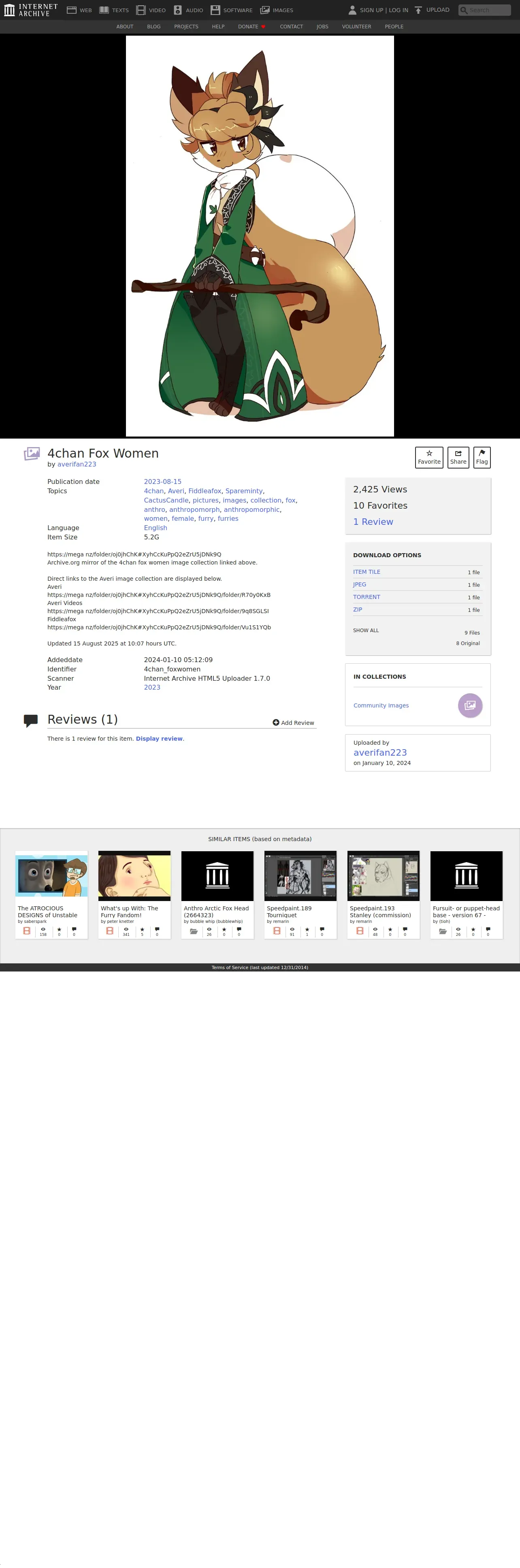Open the Community Images collection link

tap(381, 706)
